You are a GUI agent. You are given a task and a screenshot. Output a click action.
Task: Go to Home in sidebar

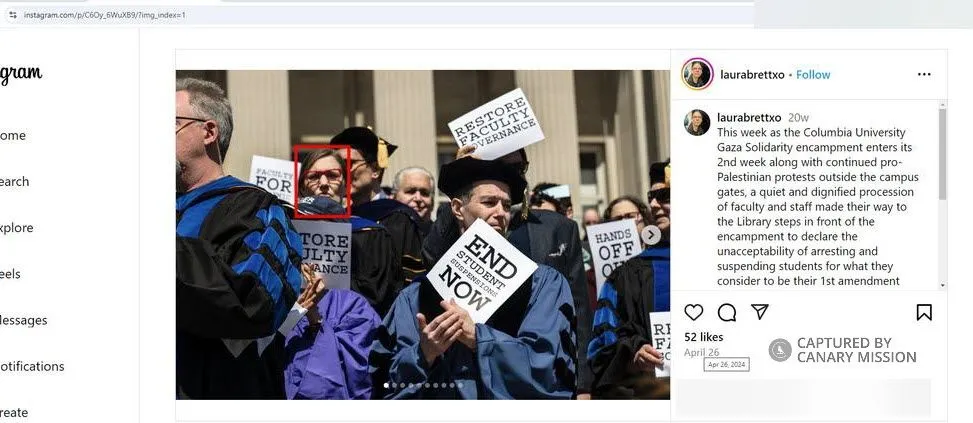[x=12, y=135]
